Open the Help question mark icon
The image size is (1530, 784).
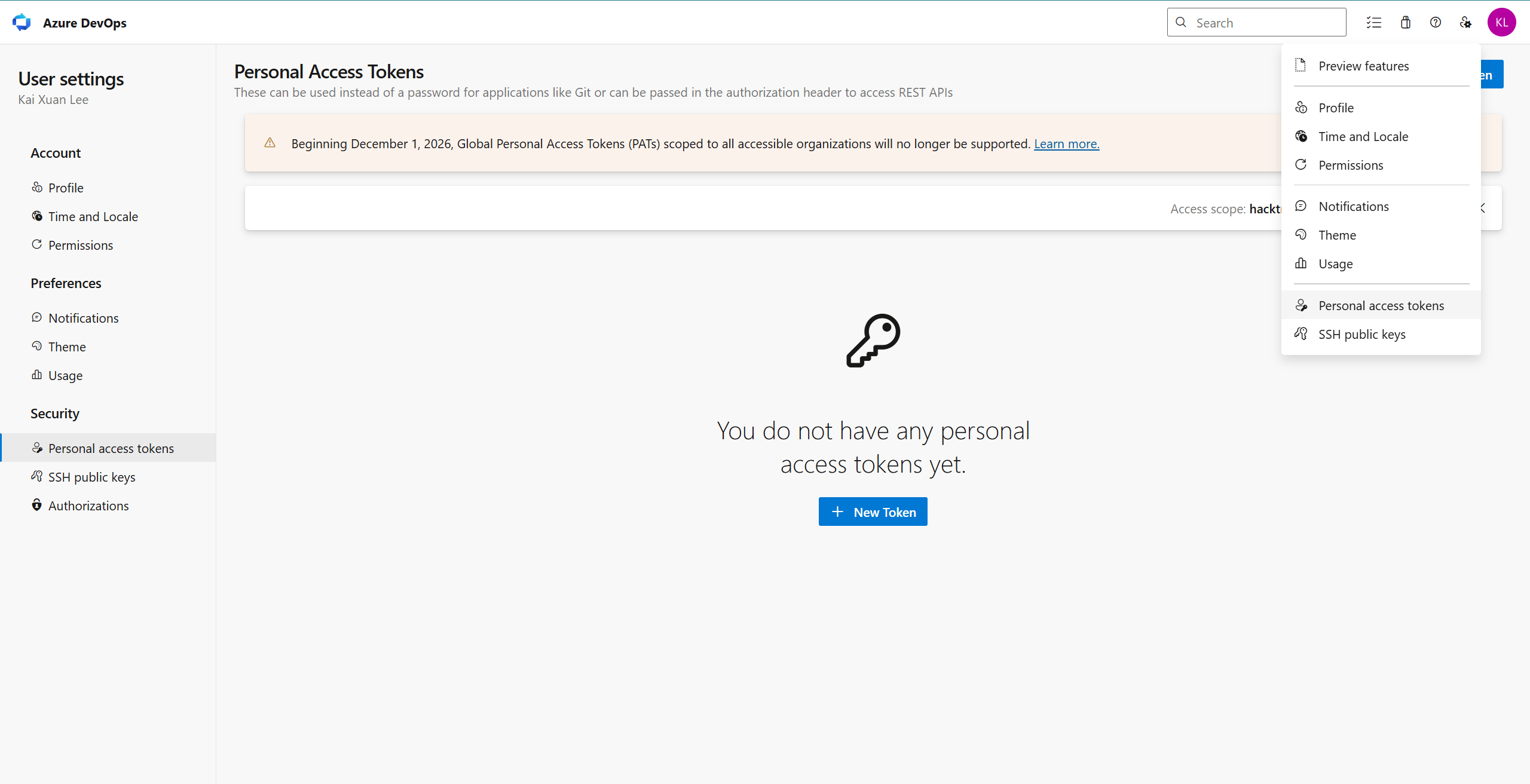coord(1436,23)
